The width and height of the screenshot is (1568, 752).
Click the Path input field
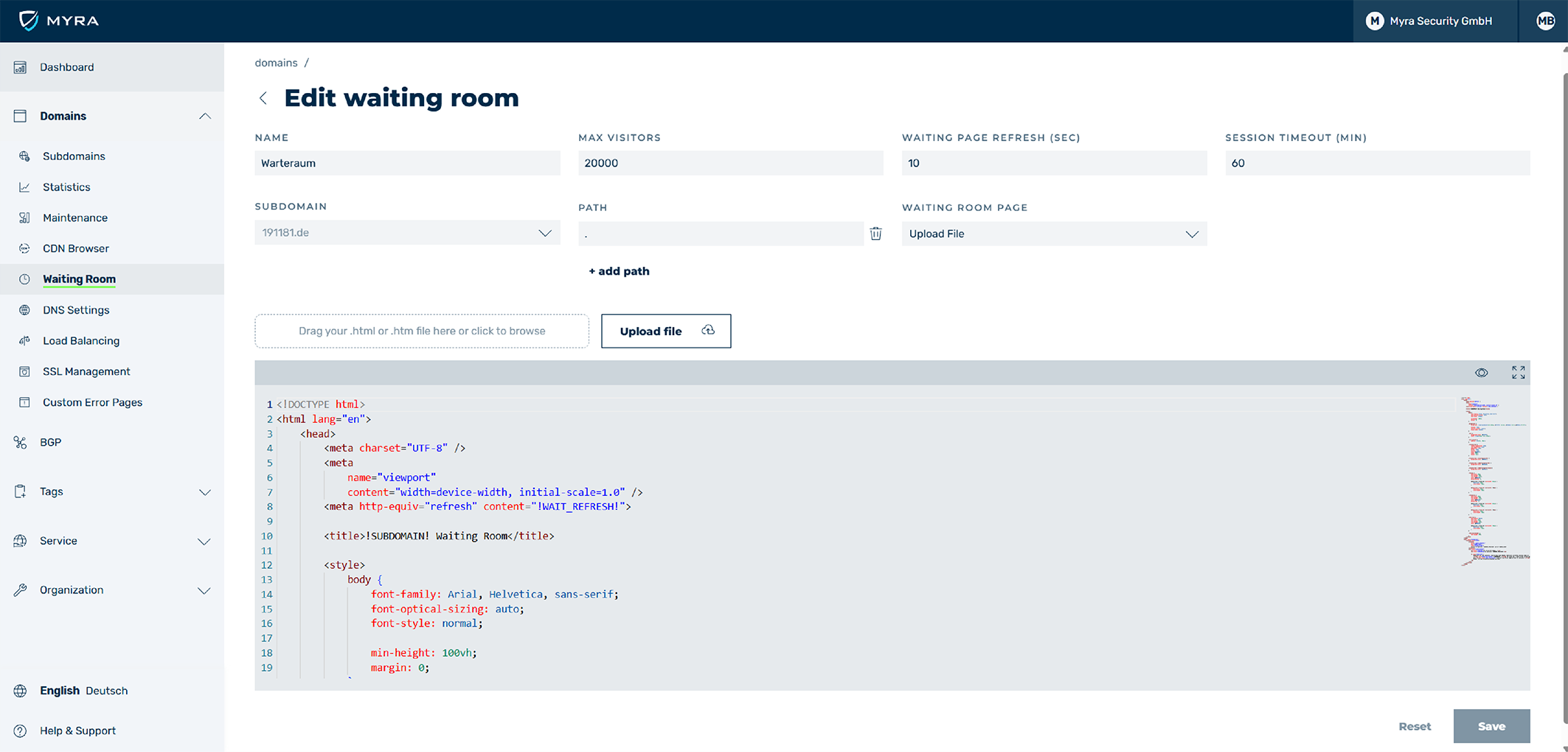coord(721,234)
